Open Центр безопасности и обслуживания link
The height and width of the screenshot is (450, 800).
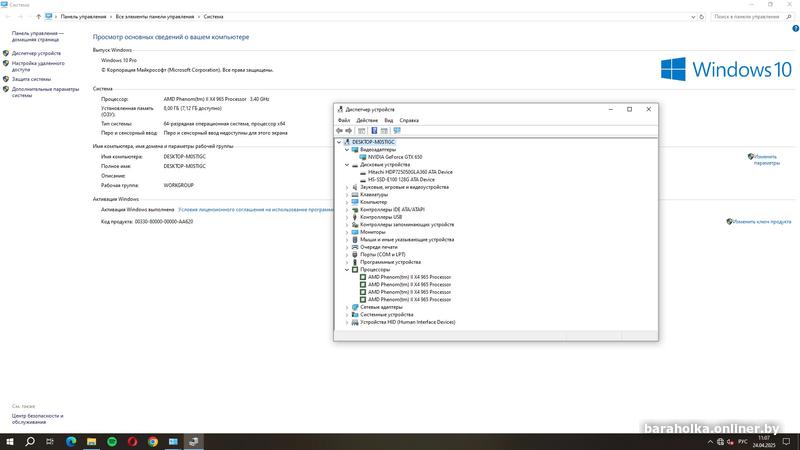pos(38,419)
